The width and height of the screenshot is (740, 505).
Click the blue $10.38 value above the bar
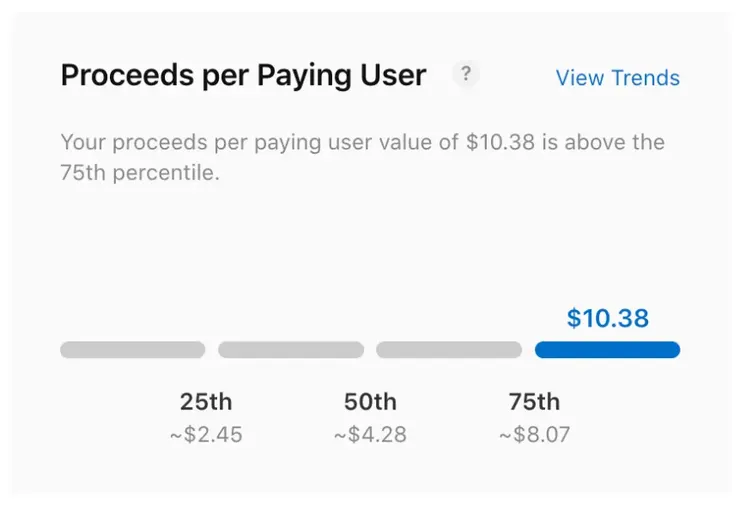[607, 318]
